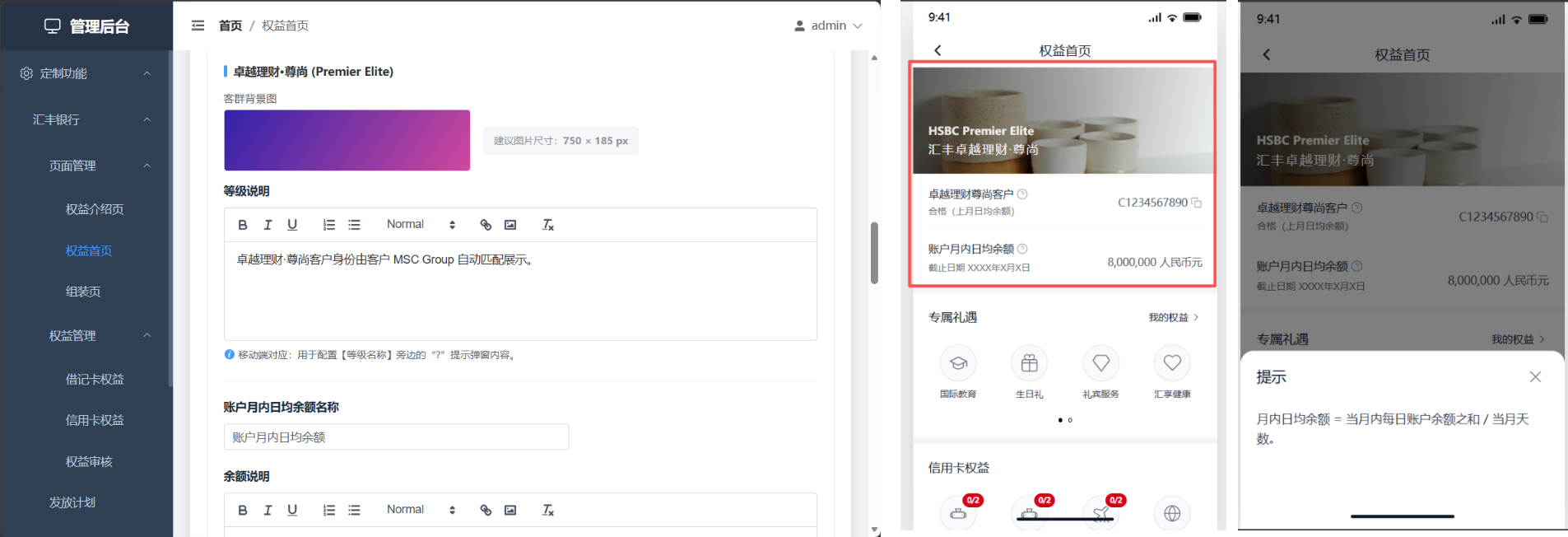Image resolution: width=1568 pixels, height=537 pixels.
Task: Apply bold in 余额说明 editor toolbar
Action: pos(243,510)
